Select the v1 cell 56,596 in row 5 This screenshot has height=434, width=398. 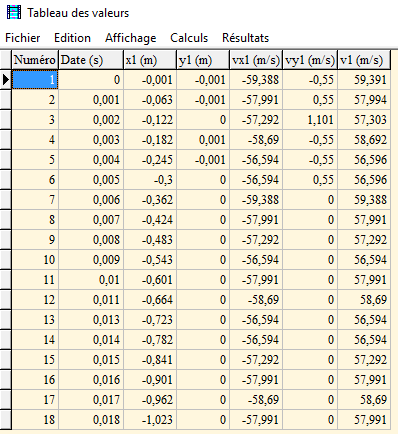(x=364, y=160)
